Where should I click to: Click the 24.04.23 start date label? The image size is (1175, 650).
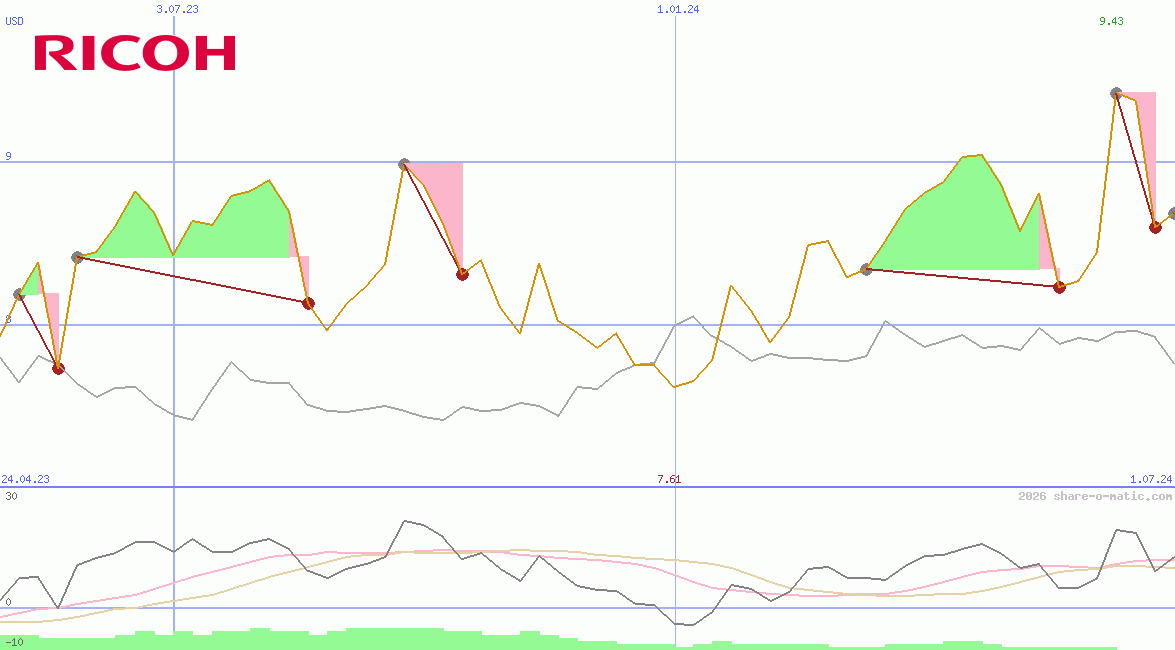point(23,480)
